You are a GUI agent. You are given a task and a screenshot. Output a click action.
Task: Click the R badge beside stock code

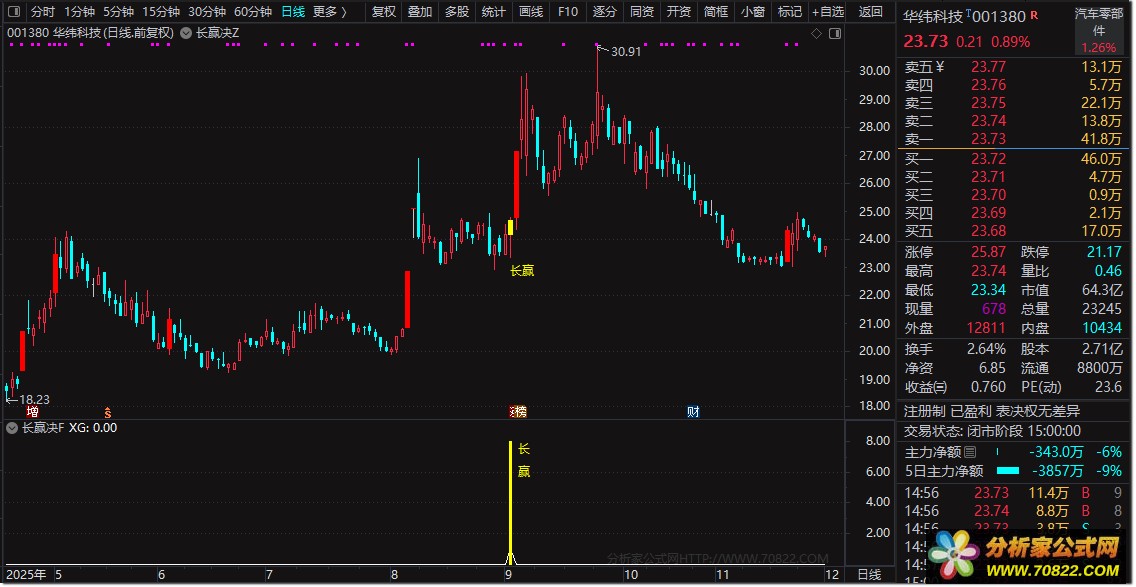[x=1033, y=15]
